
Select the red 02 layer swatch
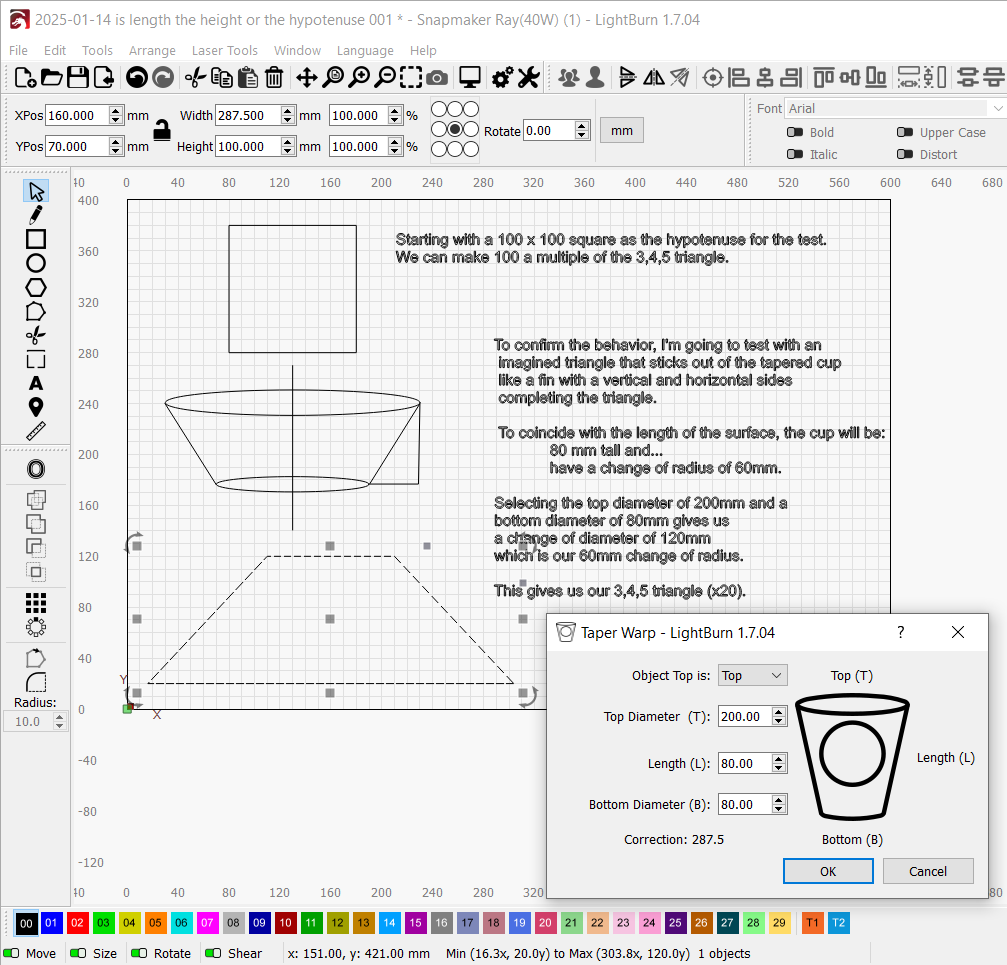click(78, 923)
